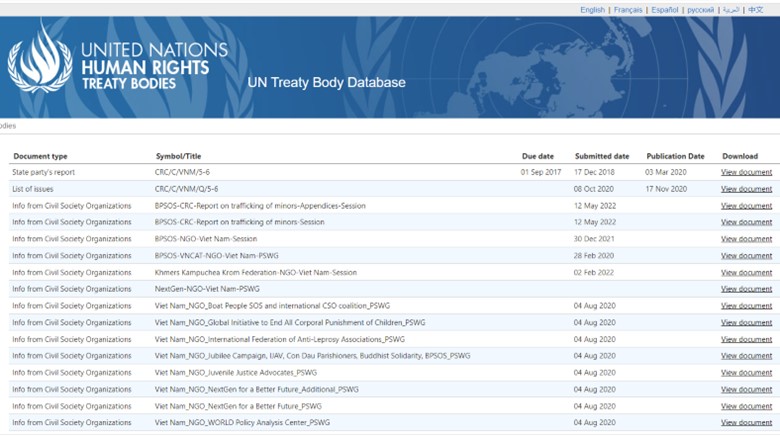The width and height of the screenshot is (780, 438).
Task: Click the Symbol/Title column header
Action: tap(178, 156)
